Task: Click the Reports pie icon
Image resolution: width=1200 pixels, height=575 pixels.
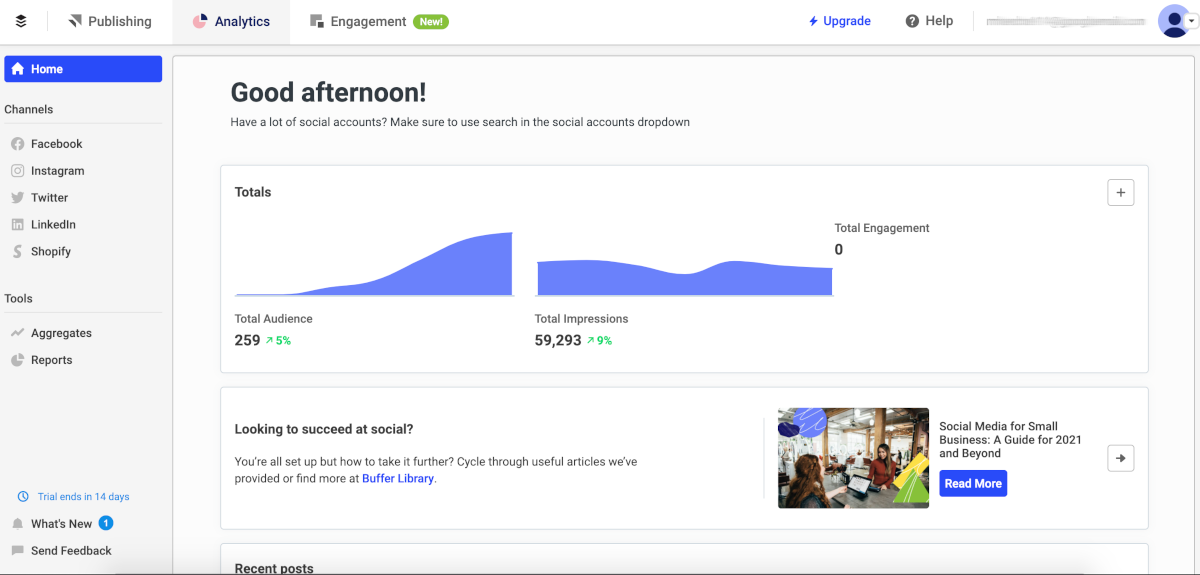Action: pyautogui.click(x=17, y=360)
